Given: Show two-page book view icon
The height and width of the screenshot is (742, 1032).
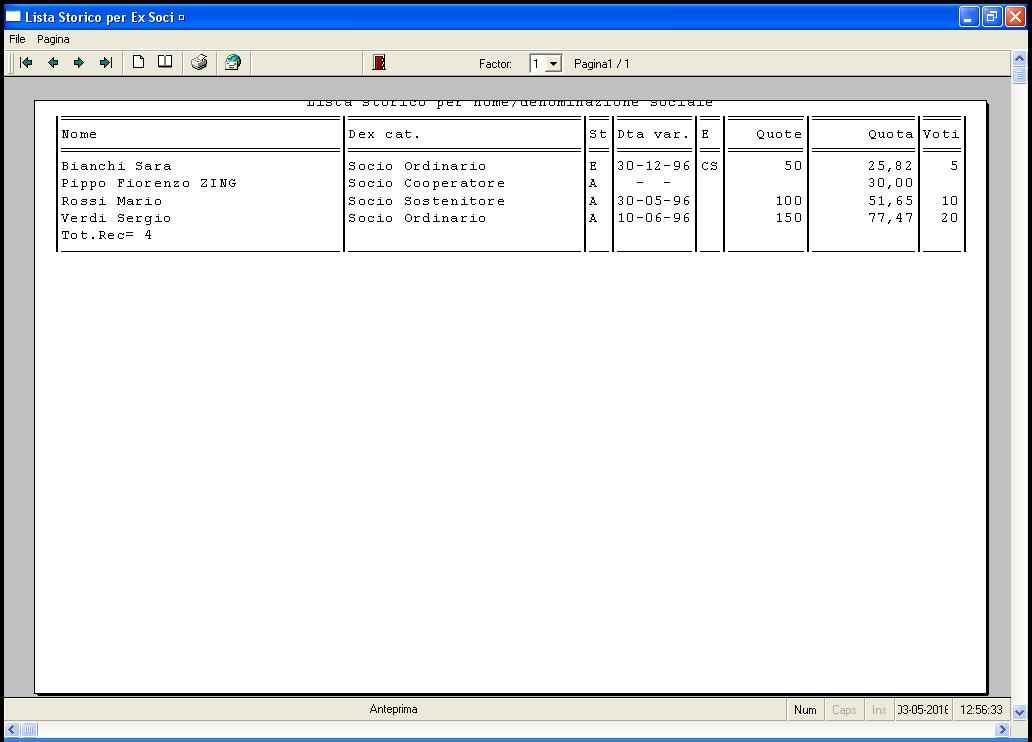Looking at the screenshot, I should coord(165,62).
